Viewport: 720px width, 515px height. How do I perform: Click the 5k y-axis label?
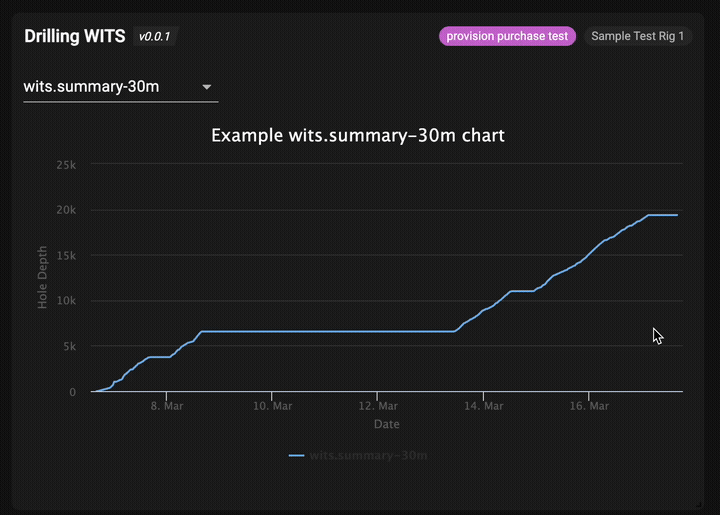(69, 346)
